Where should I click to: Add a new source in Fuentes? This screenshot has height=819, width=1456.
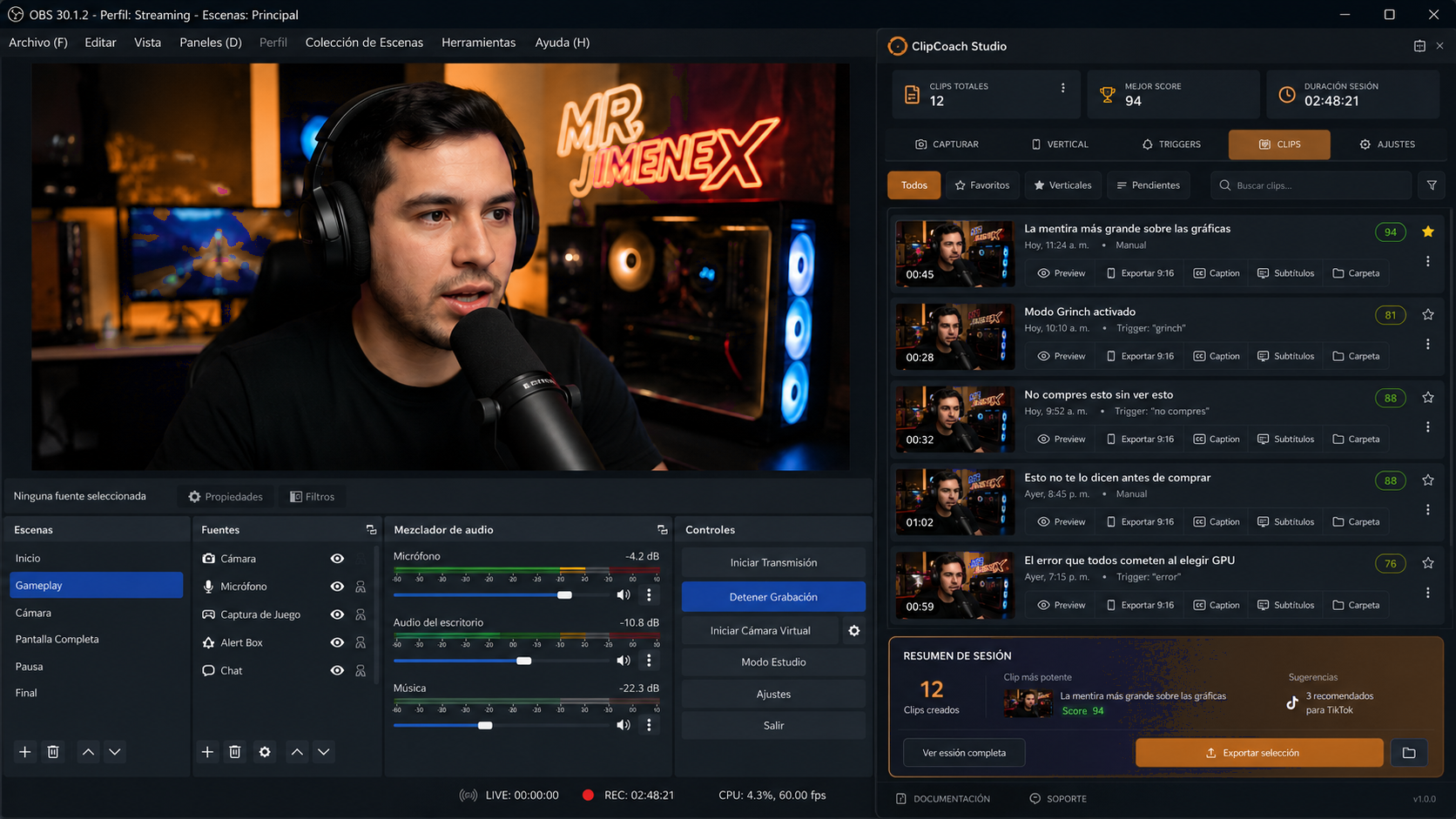pos(207,752)
